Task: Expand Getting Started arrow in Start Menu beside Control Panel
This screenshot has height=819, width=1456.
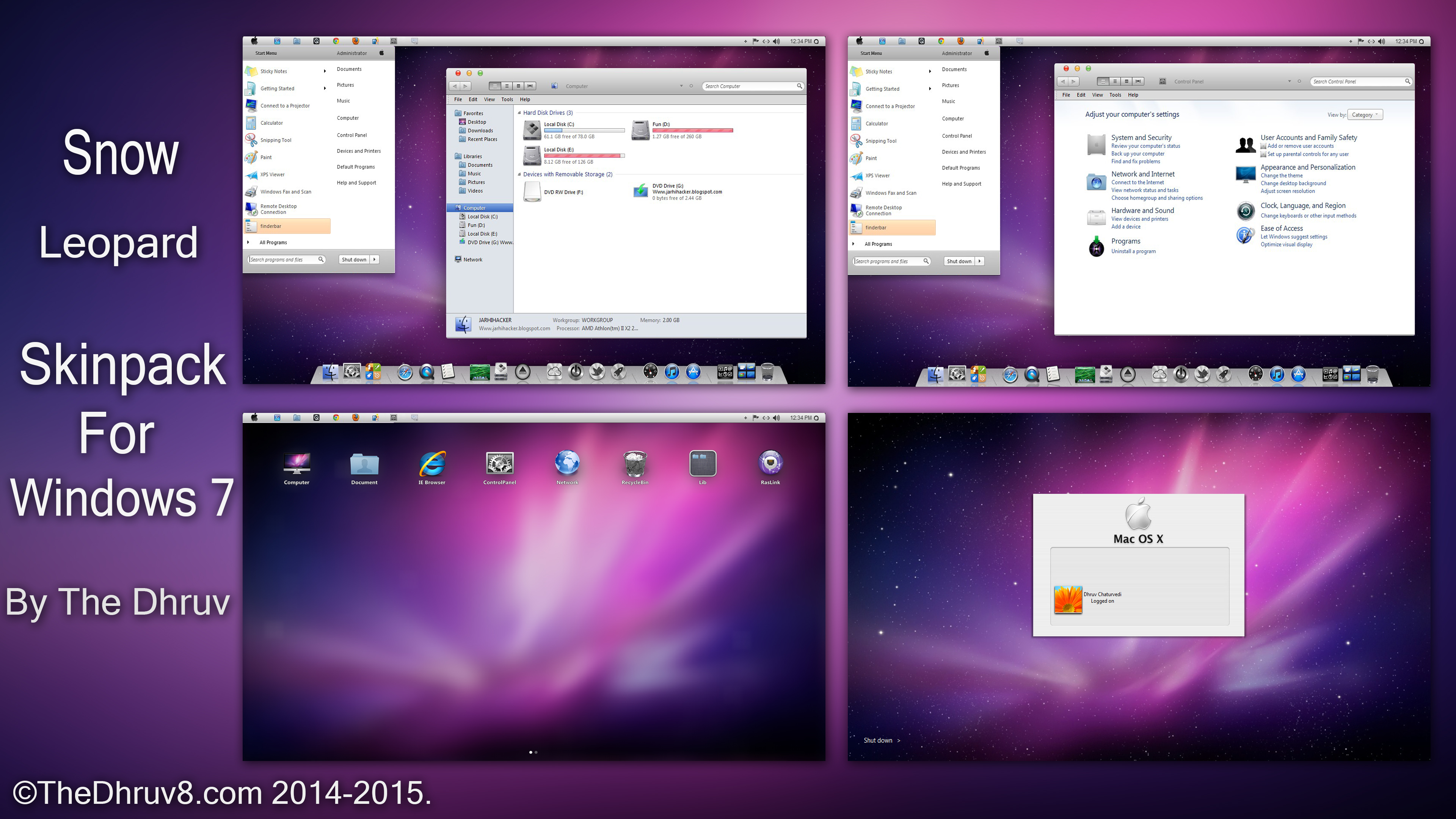Action: tap(930, 89)
